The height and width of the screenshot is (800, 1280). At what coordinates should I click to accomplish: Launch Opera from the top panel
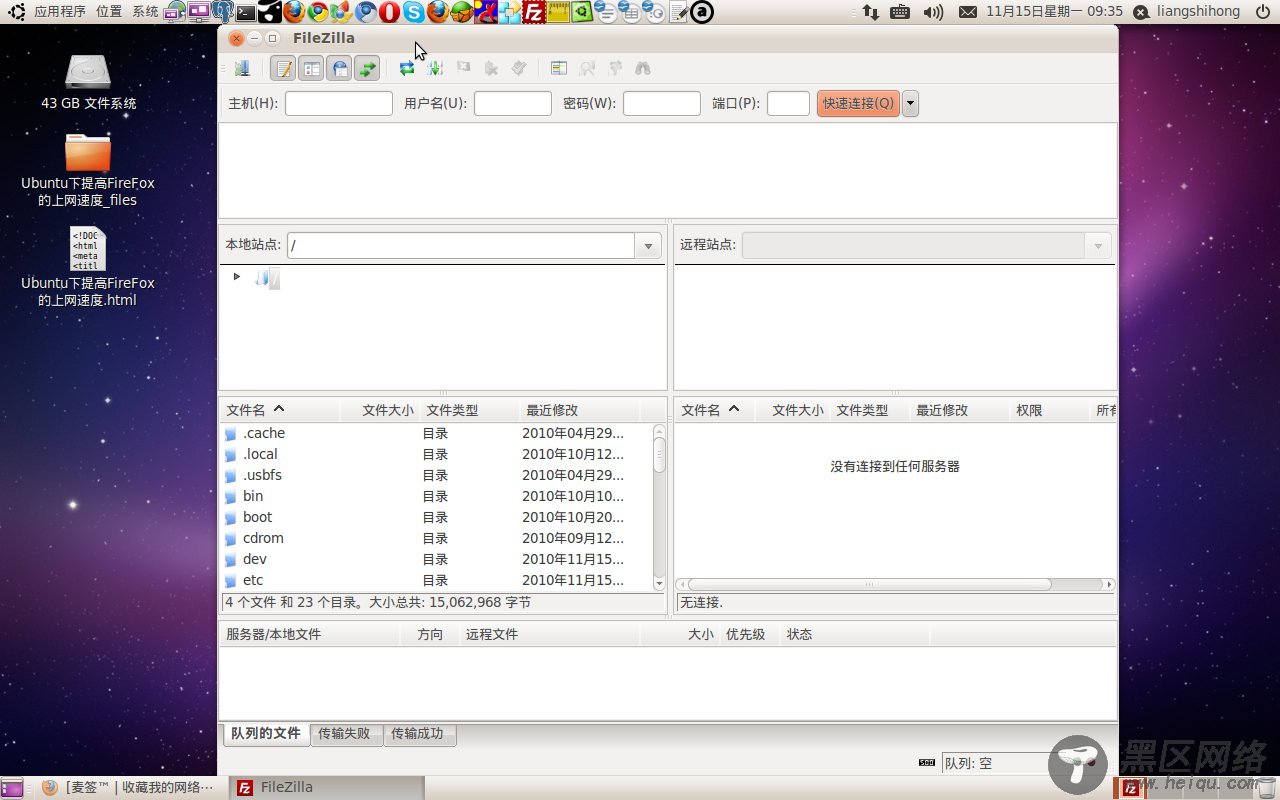pyautogui.click(x=389, y=12)
